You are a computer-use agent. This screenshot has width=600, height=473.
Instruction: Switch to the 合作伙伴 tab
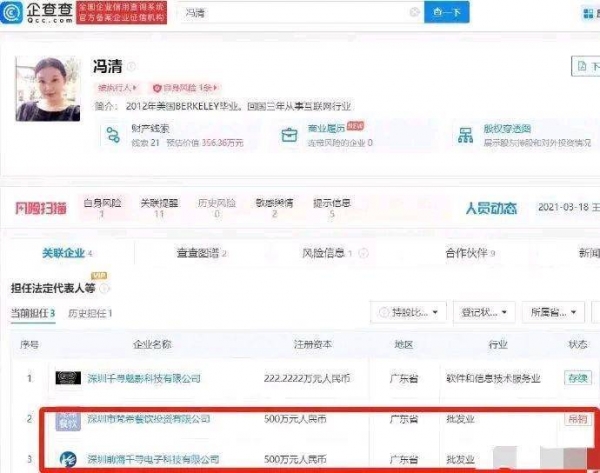point(469,253)
